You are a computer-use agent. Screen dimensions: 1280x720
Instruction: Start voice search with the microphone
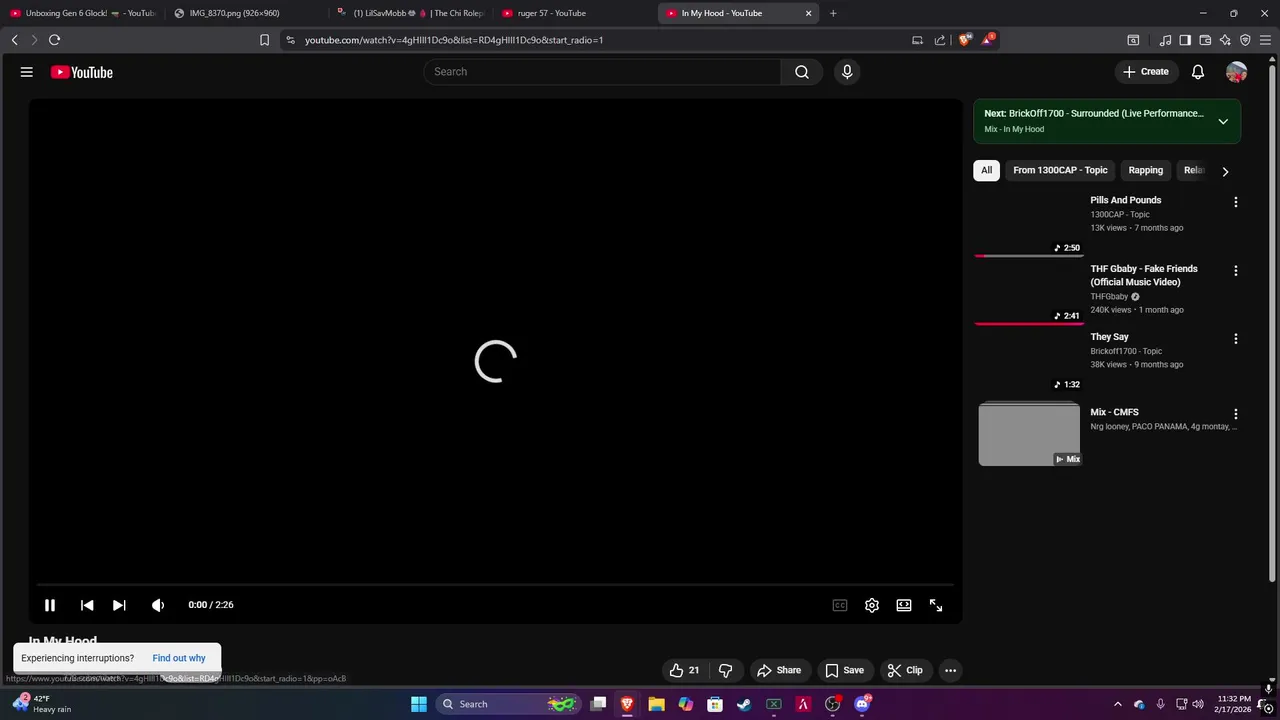click(847, 72)
